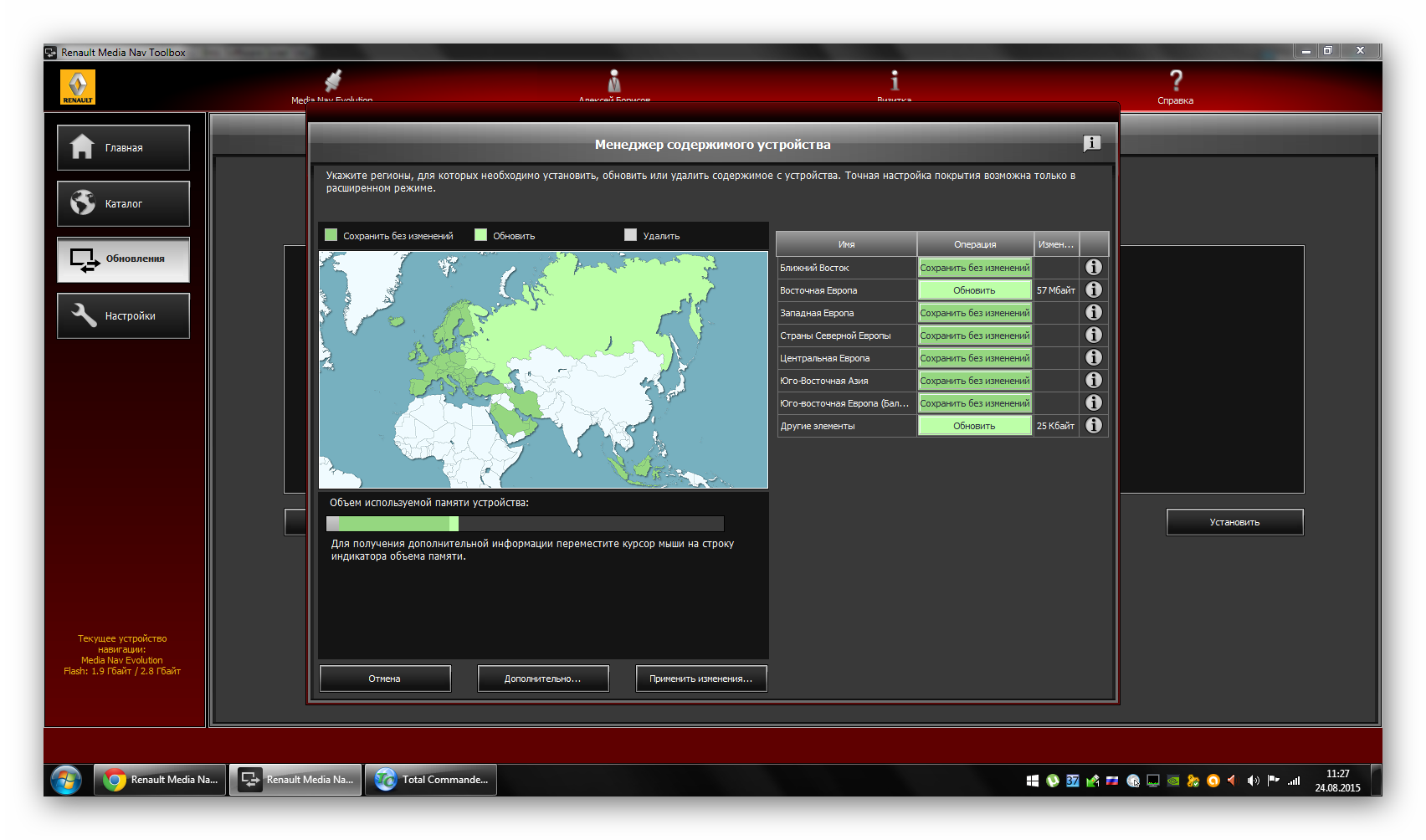
Task: Sort table by Имя column header
Action: point(846,244)
